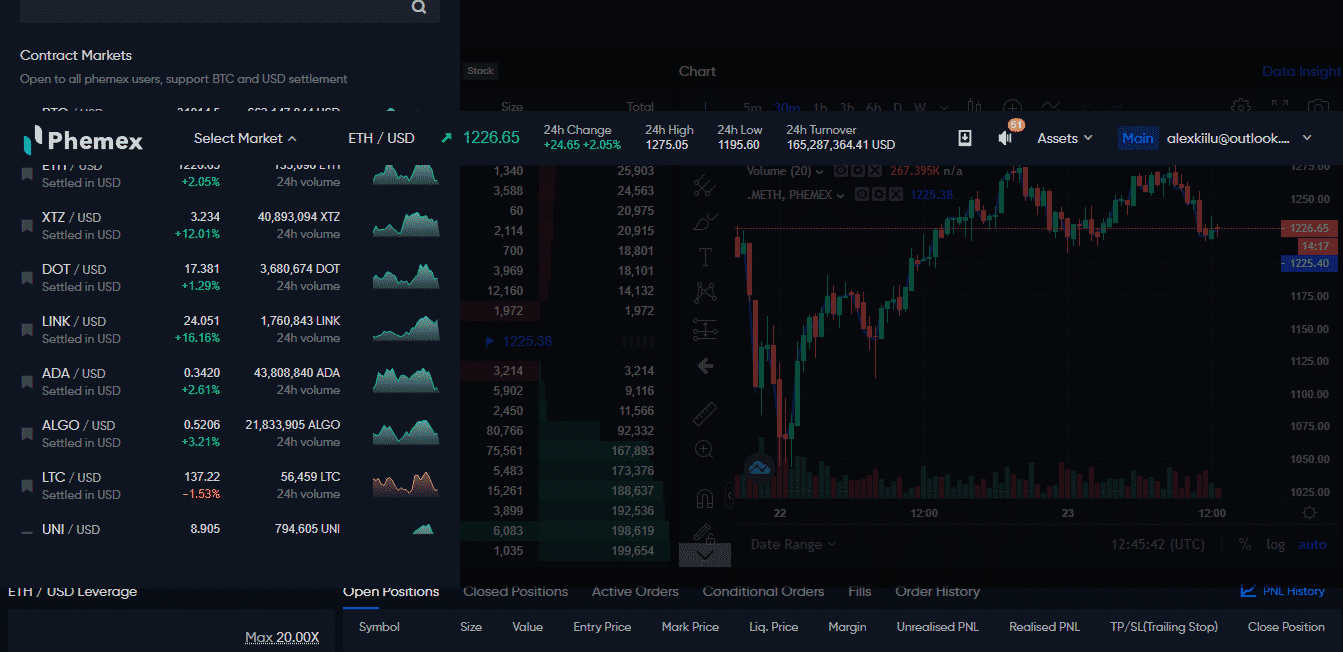Open the download app icon in header

[x=965, y=138]
